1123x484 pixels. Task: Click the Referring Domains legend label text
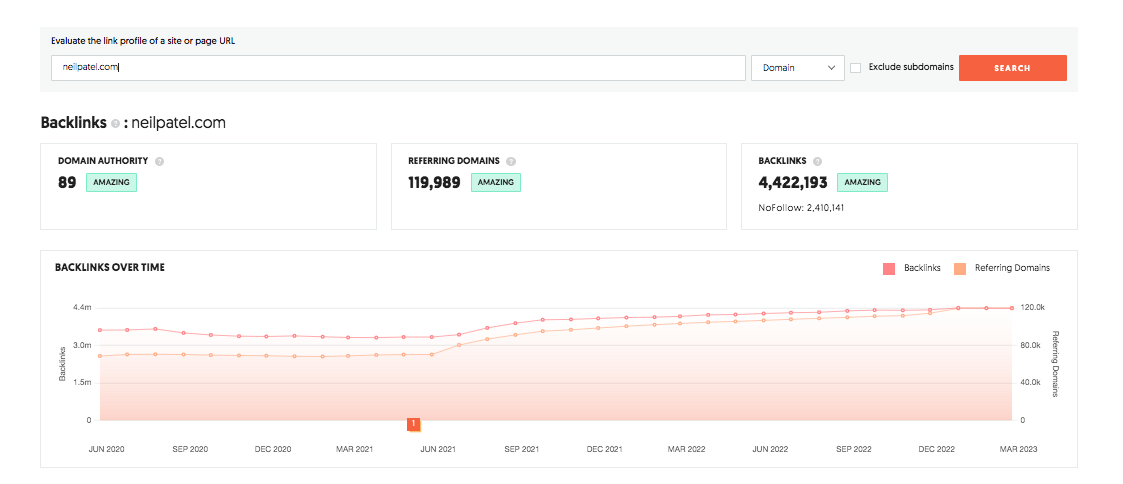1011,268
